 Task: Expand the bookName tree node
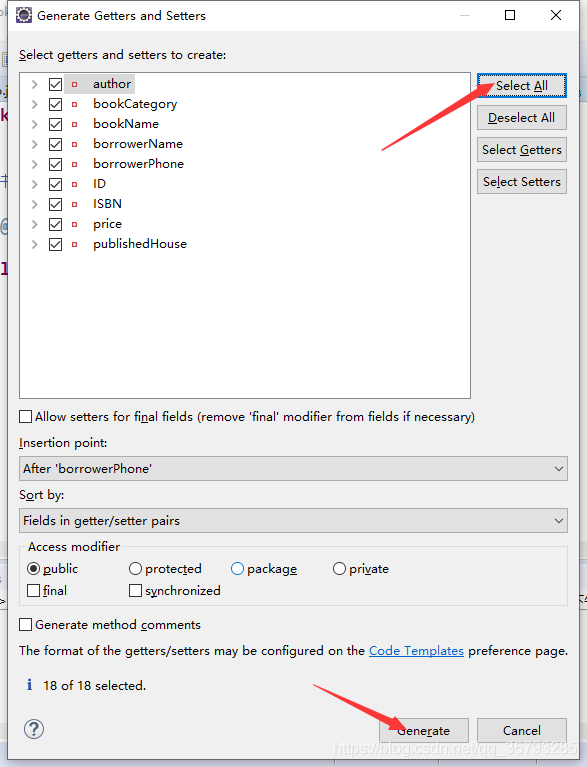[x=34, y=124]
